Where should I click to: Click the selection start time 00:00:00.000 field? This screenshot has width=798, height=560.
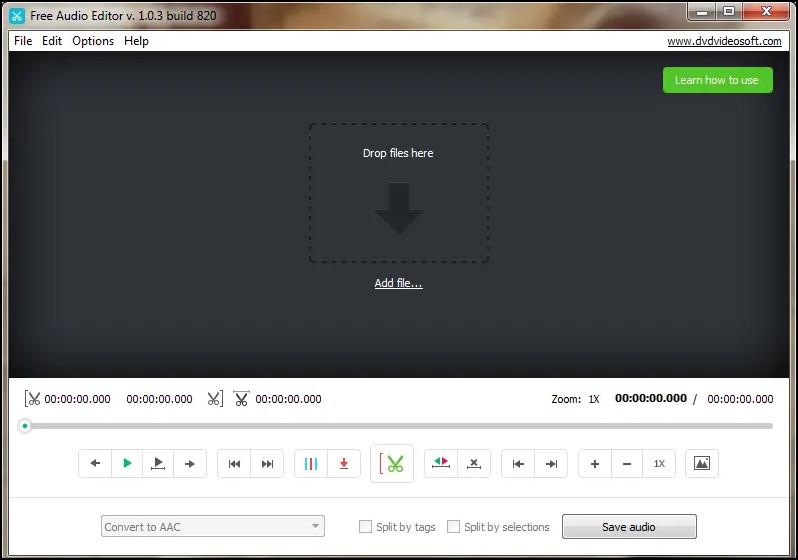[77, 399]
